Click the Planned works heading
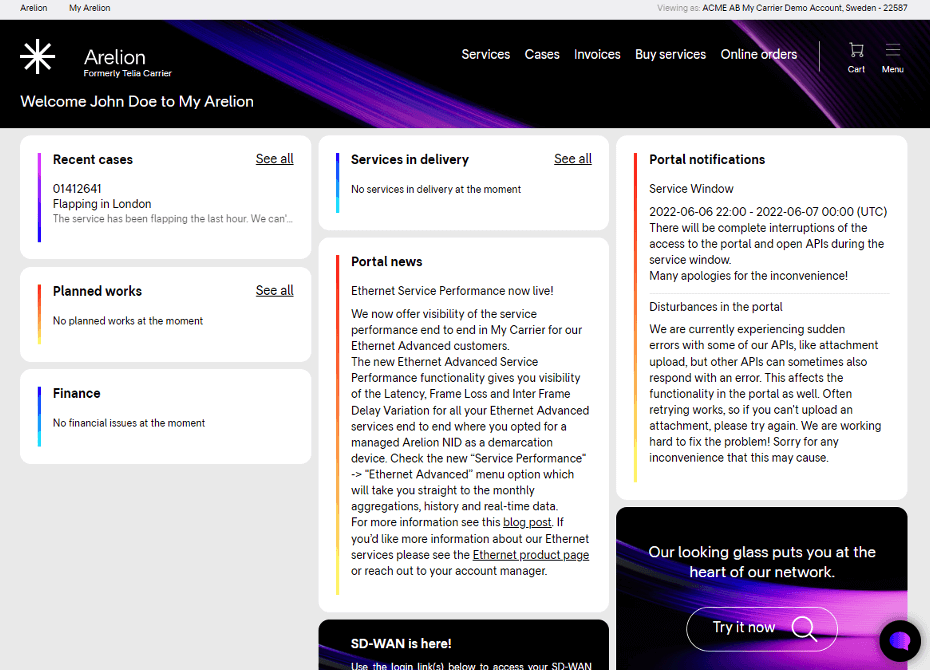 97,291
